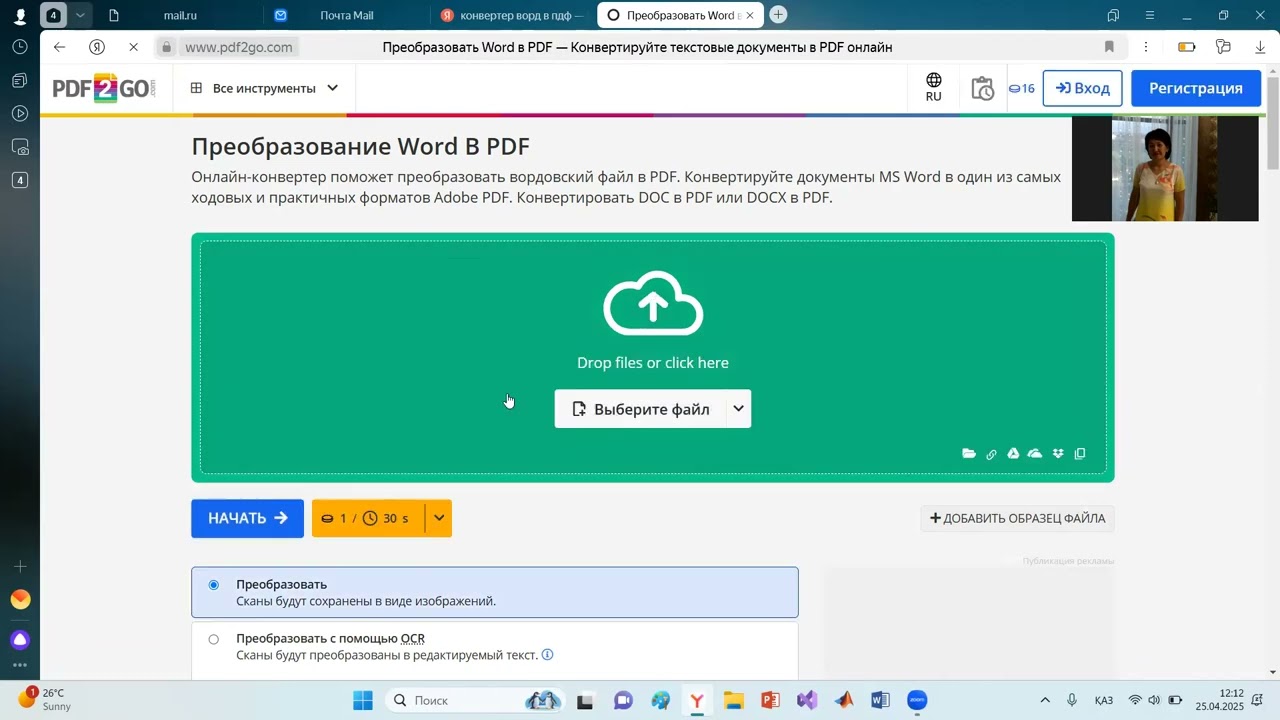Open Zoom from taskbar

click(x=917, y=700)
